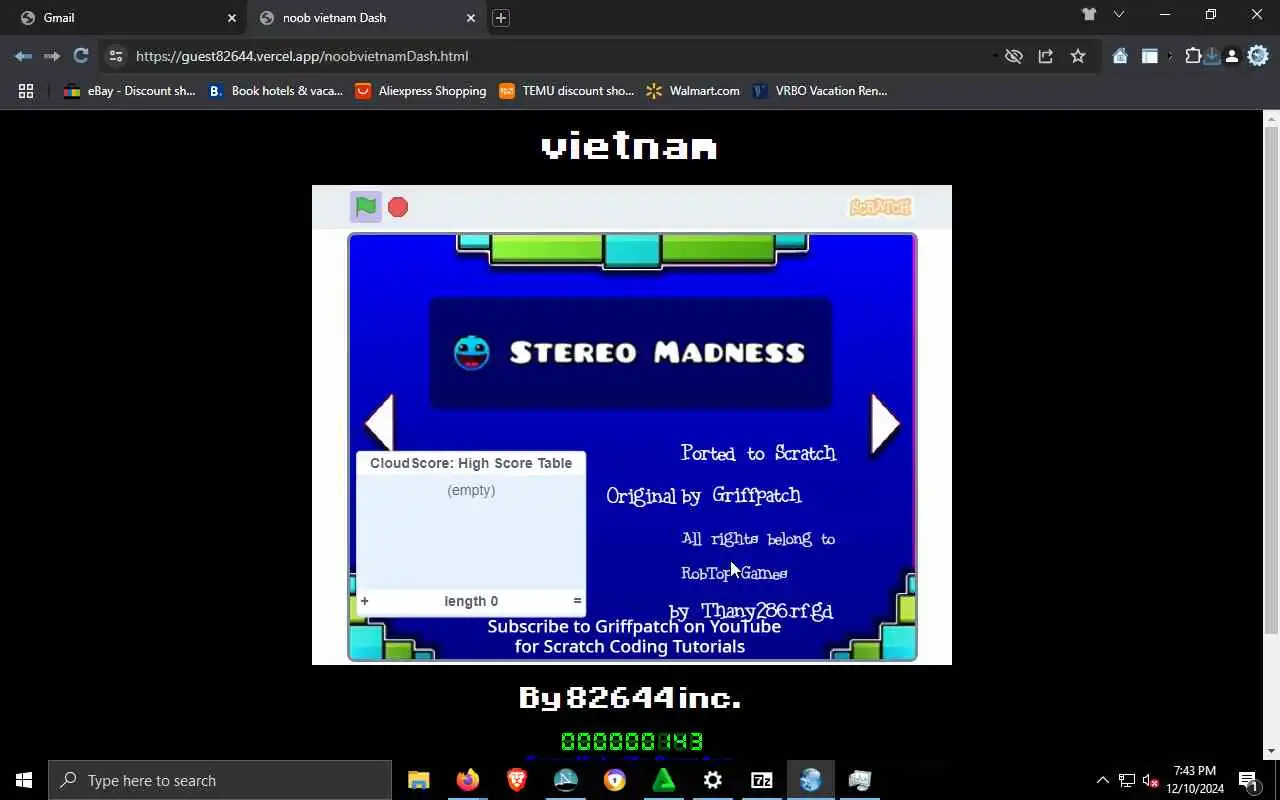Click the "vietnam" page title
This screenshot has height=800, width=1280.
[630, 147]
